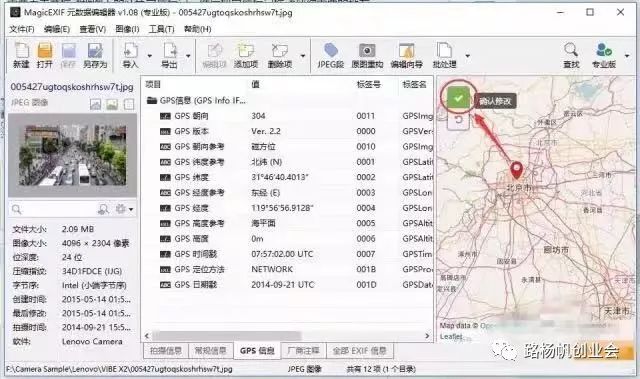Click the street photo thumbnail preview
Image resolution: width=640 pixels, height=379 pixels.
pos(73,155)
